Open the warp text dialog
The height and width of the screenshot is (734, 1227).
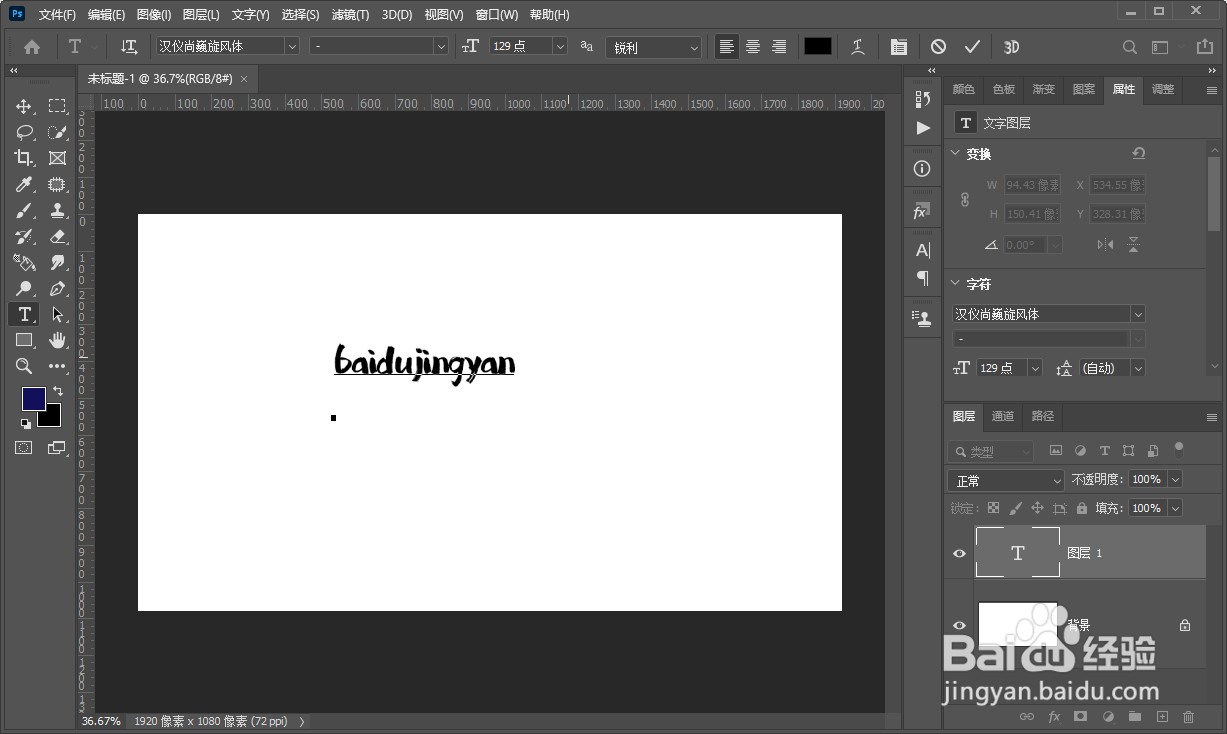point(858,47)
